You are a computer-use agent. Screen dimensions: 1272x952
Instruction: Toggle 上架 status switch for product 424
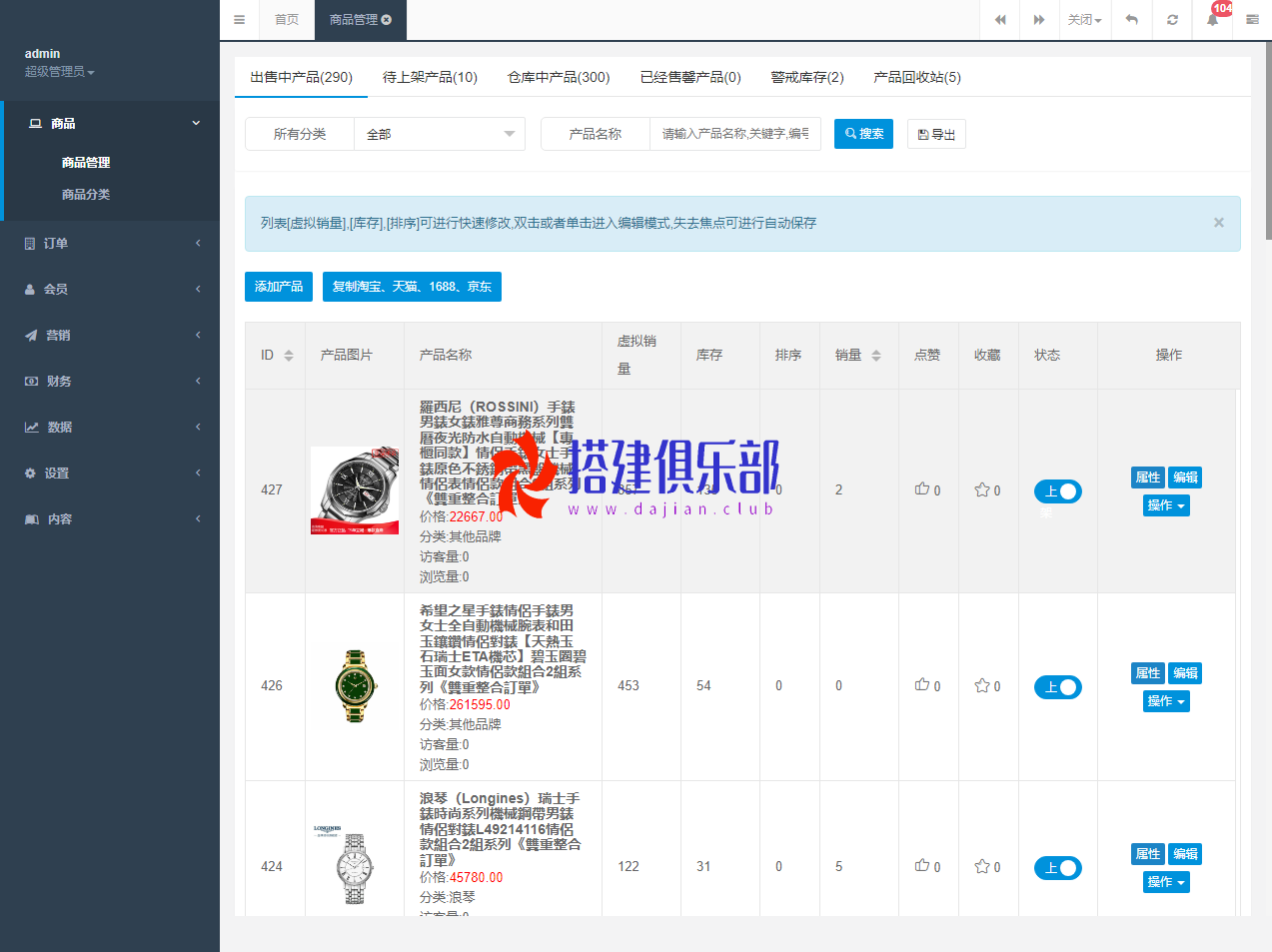coord(1058,868)
